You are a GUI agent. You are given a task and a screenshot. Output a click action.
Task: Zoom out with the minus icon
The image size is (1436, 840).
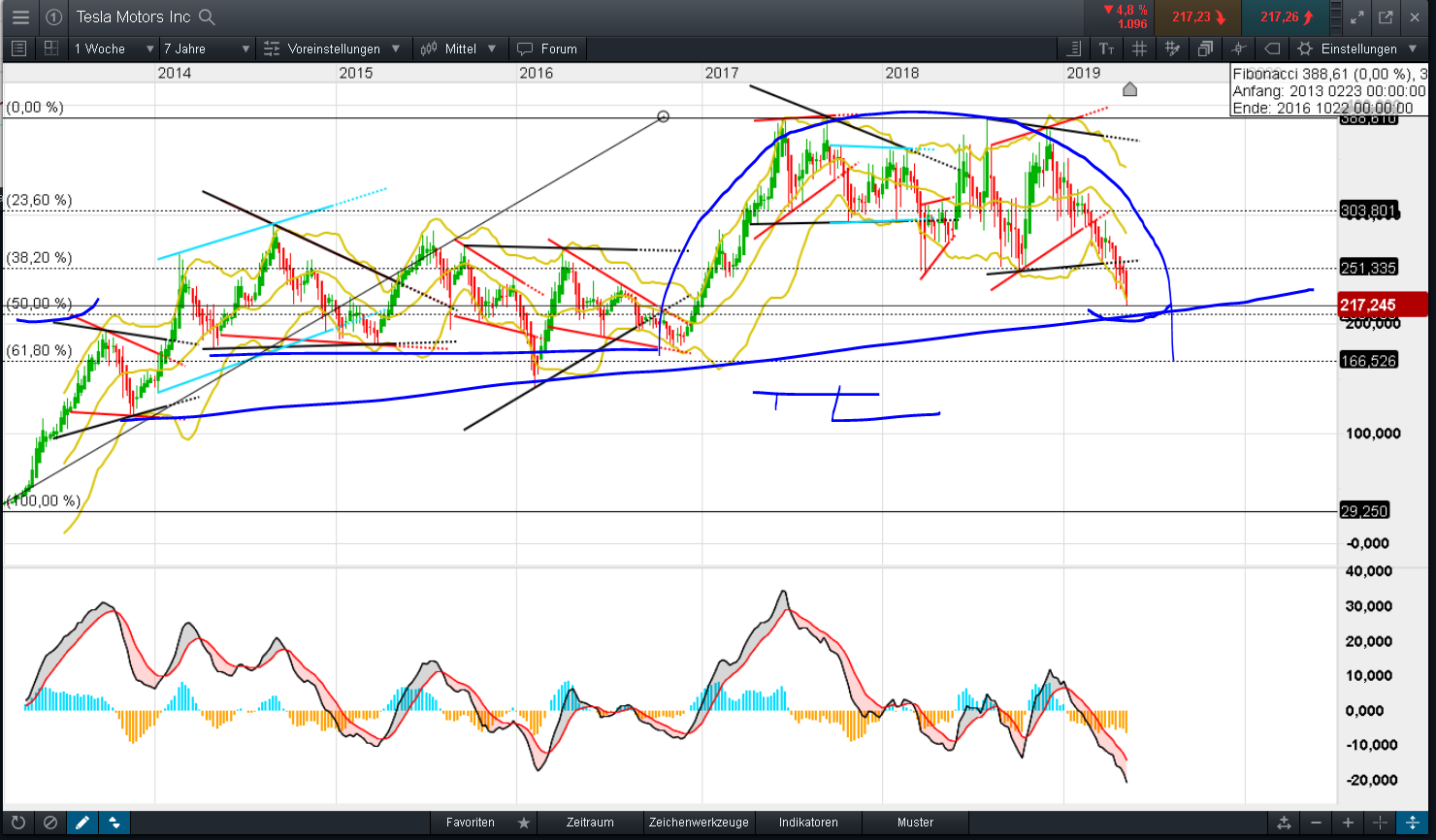coord(1317,823)
